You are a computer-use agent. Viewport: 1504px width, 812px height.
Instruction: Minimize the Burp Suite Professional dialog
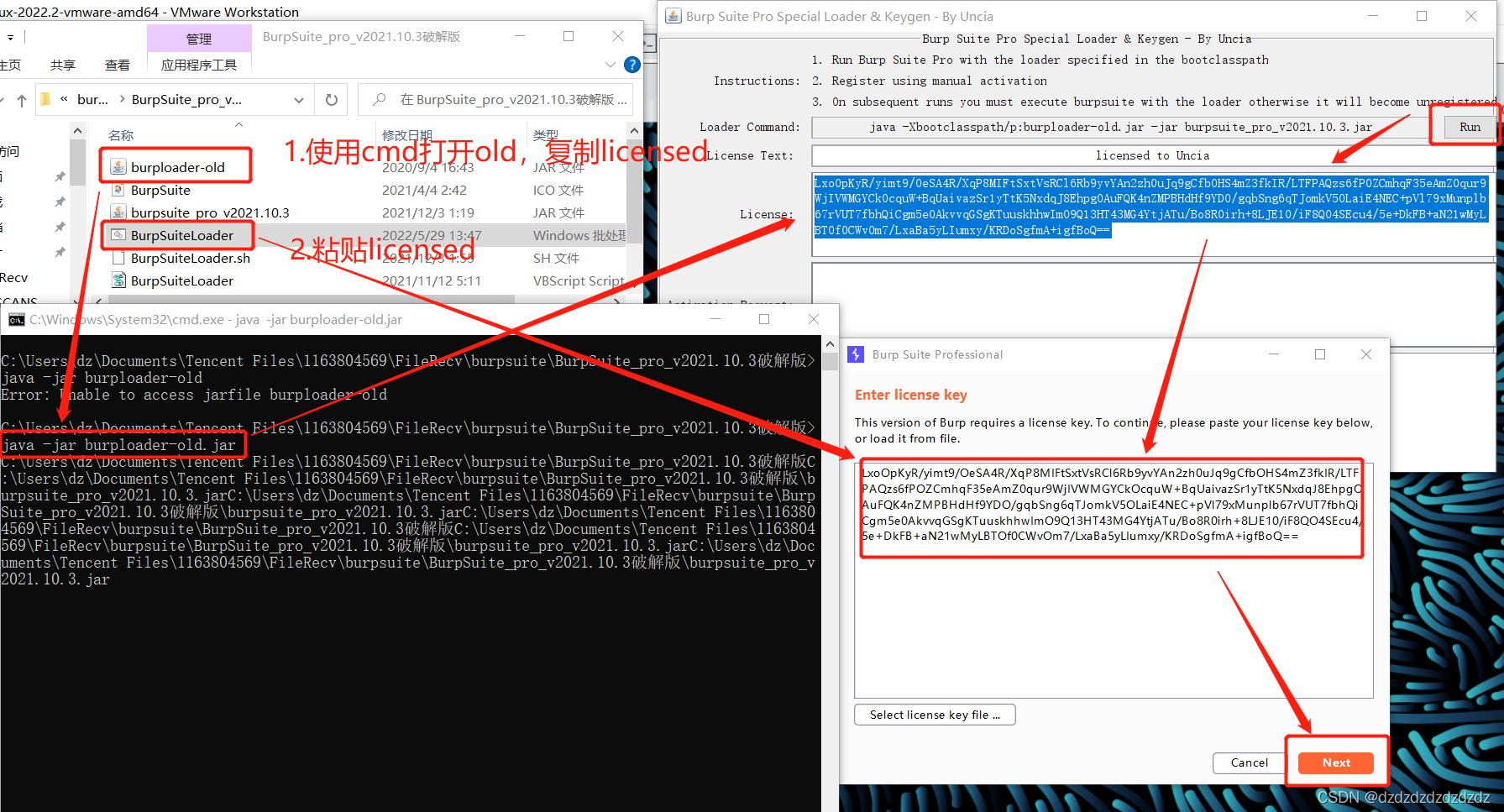coord(1274,354)
